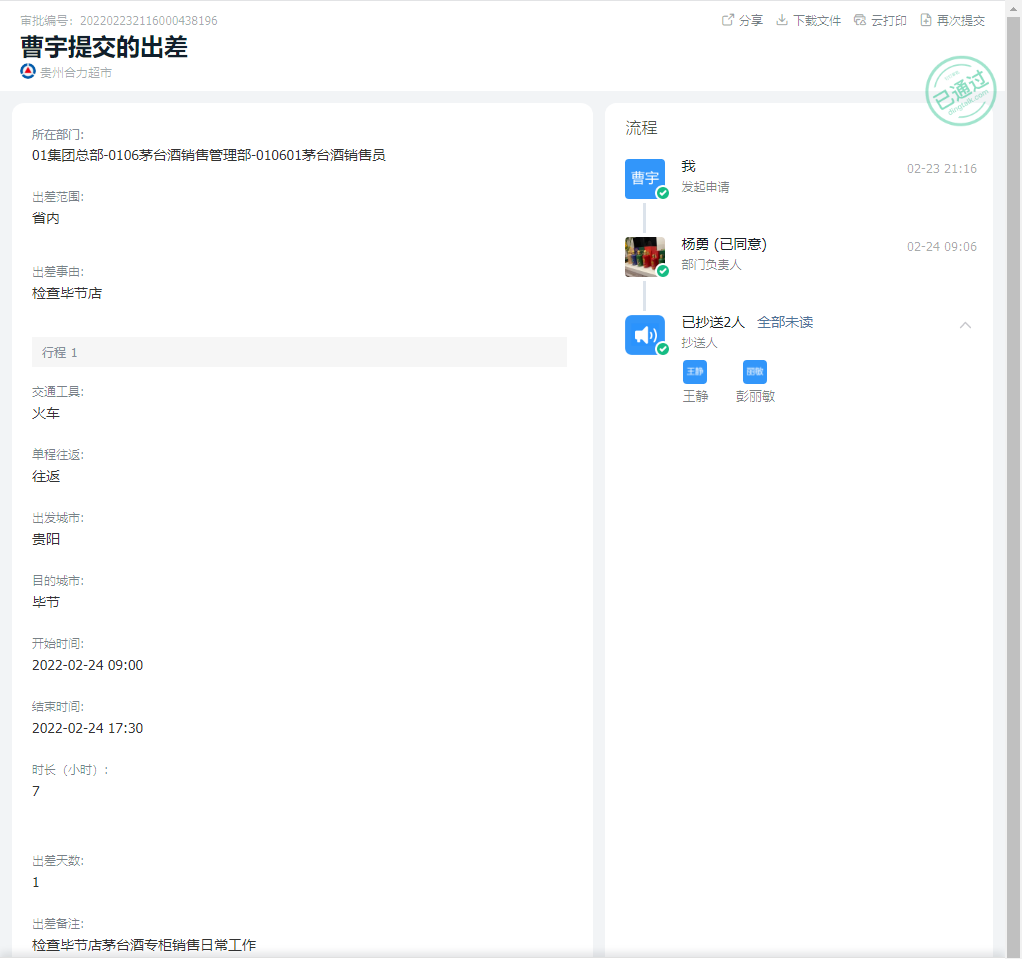Screen dimensions: 1022x959
Task: Click the resubmit document icon
Action: tap(926, 20)
